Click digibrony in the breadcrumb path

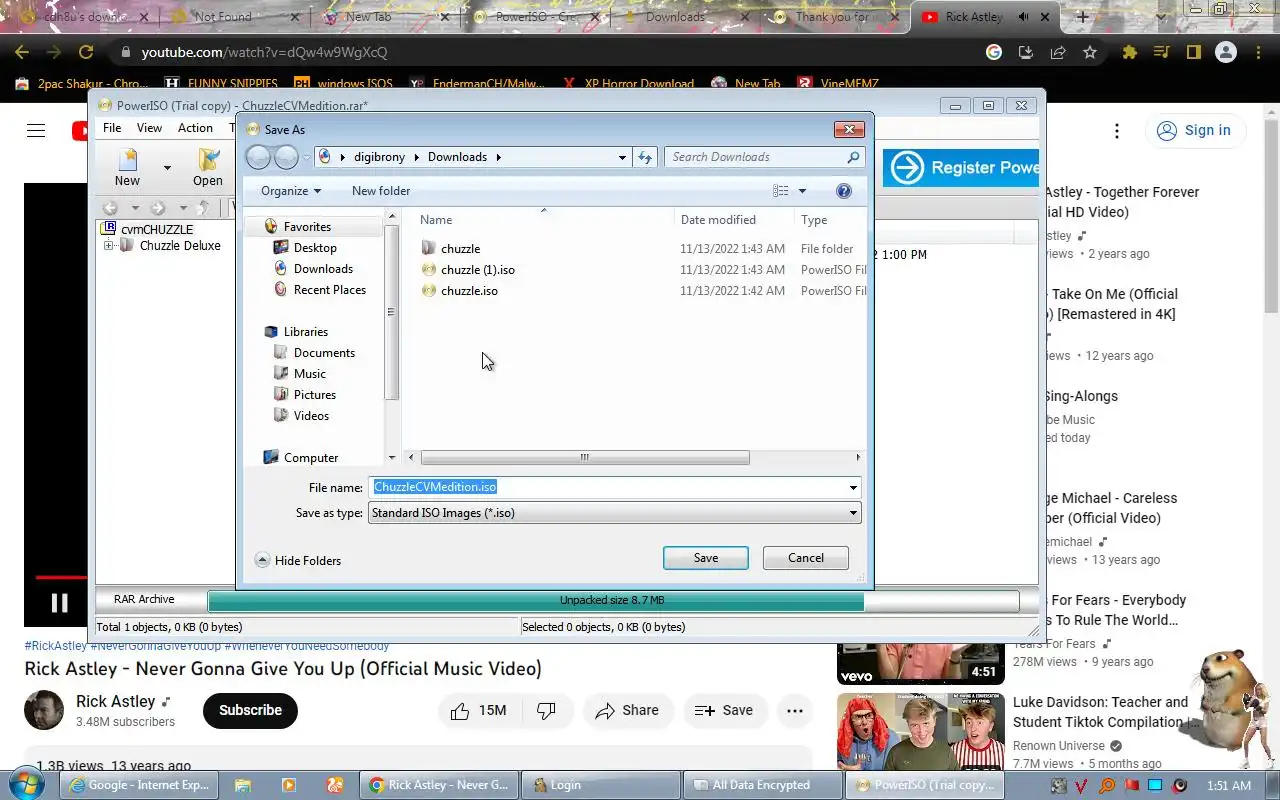379,157
